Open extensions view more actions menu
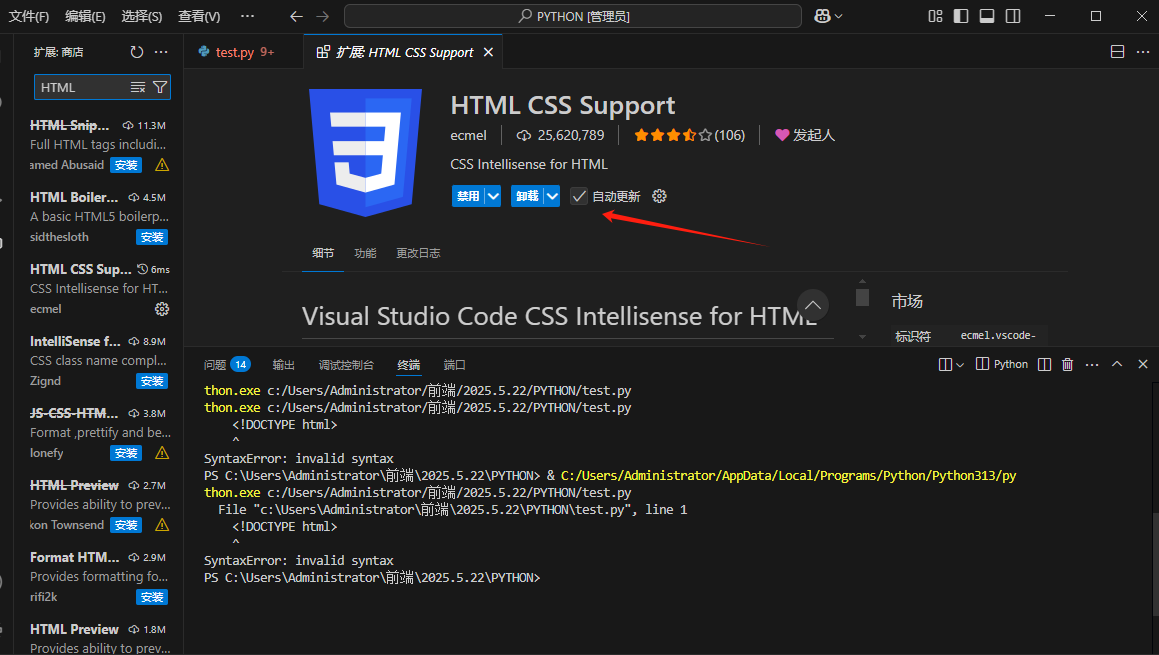Screen dimensions: 1159x655 point(161,52)
